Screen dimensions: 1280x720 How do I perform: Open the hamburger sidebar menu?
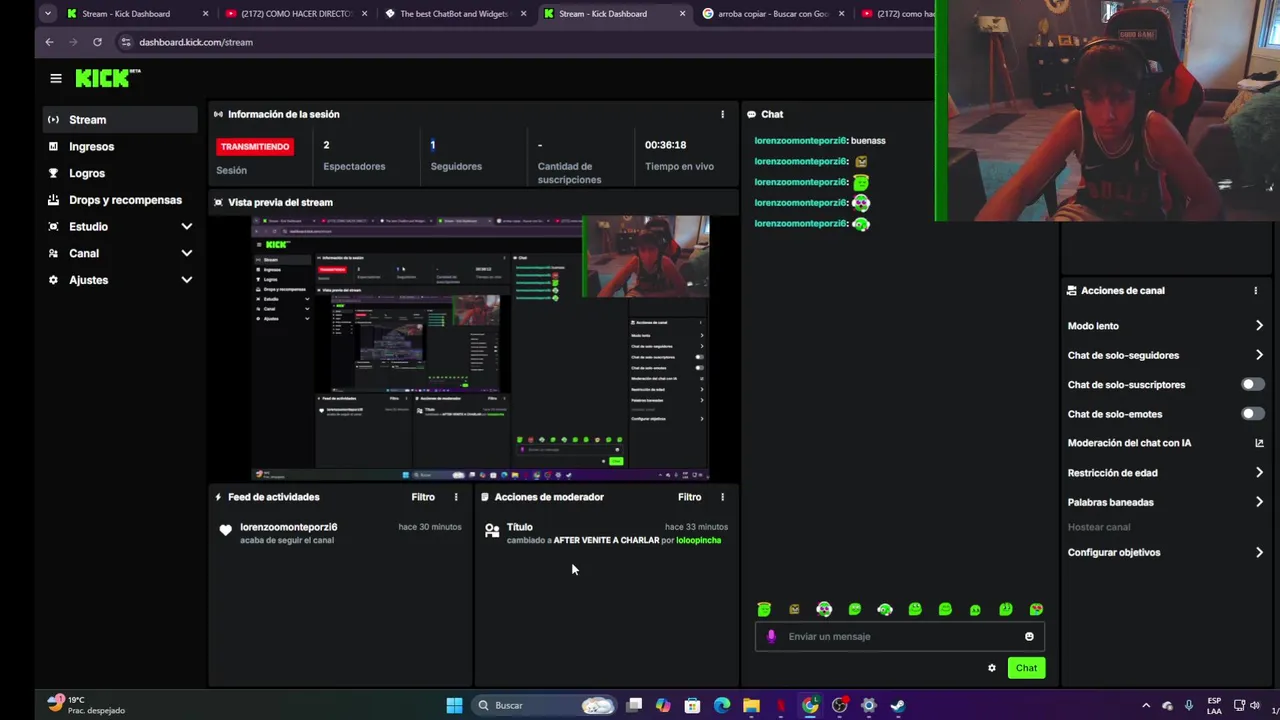click(x=56, y=78)
